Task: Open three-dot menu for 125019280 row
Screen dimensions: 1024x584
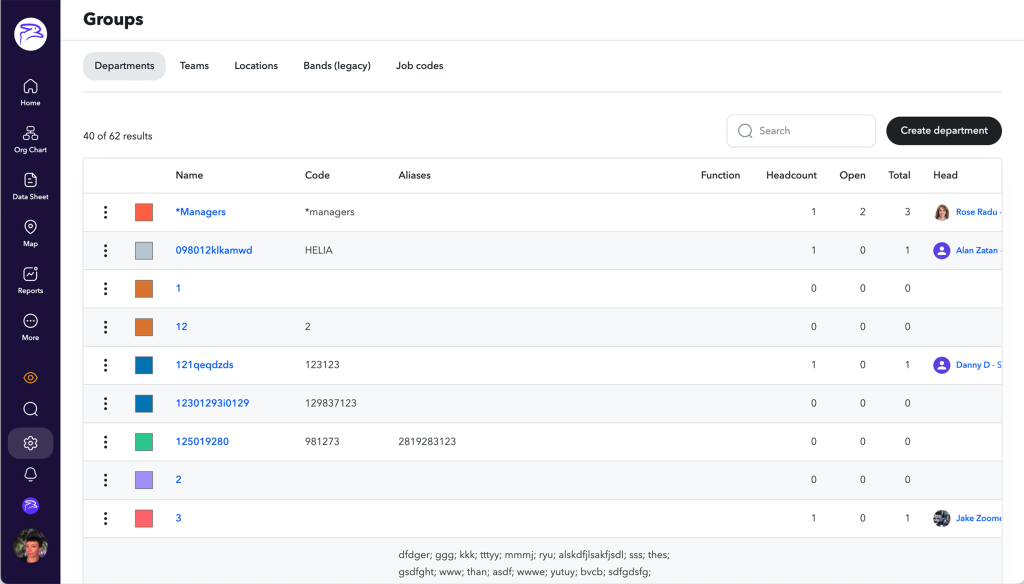Action: tap(105, 442)
